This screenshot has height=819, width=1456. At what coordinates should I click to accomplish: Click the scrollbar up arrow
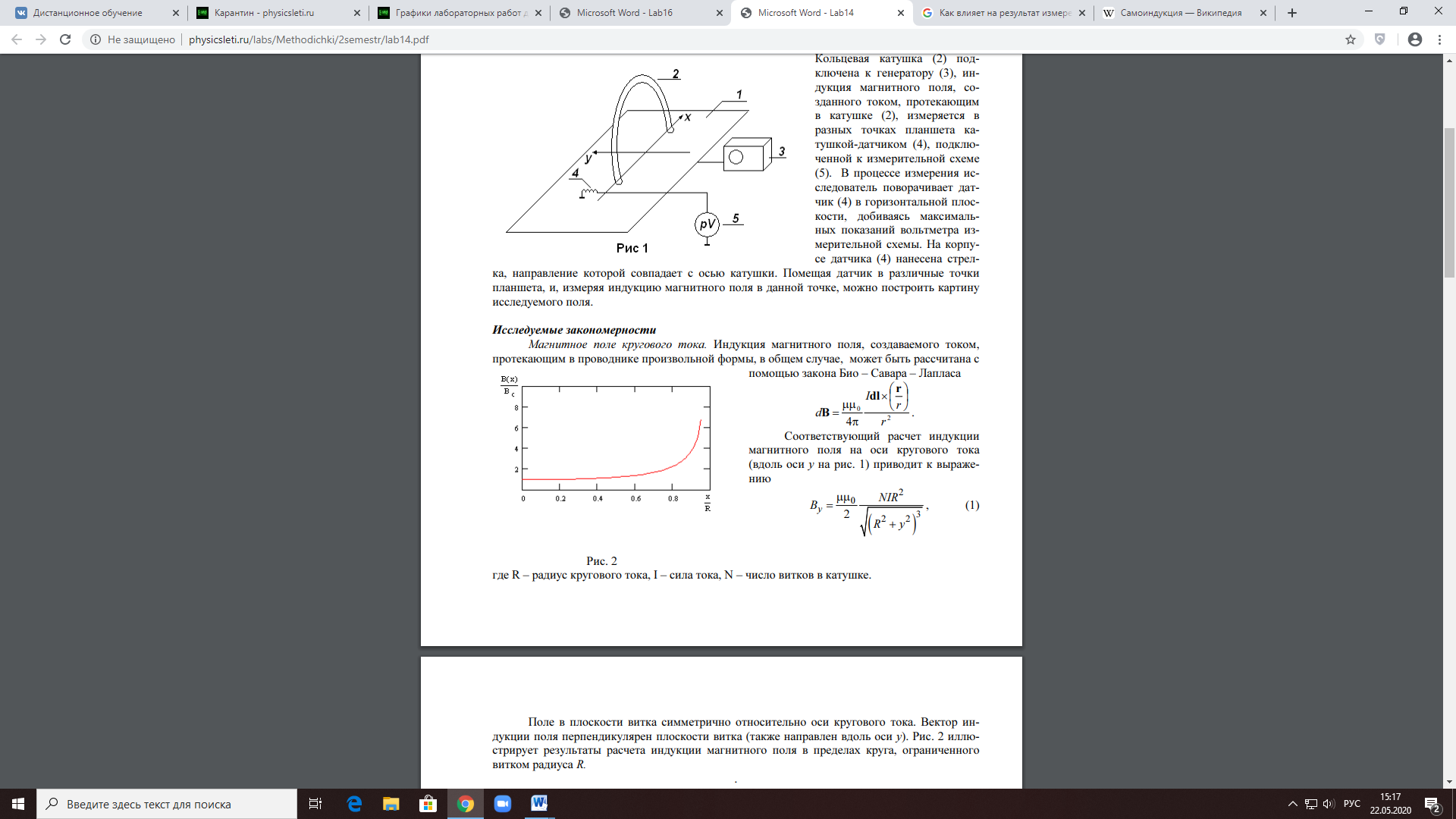[x=1449, y=60]
